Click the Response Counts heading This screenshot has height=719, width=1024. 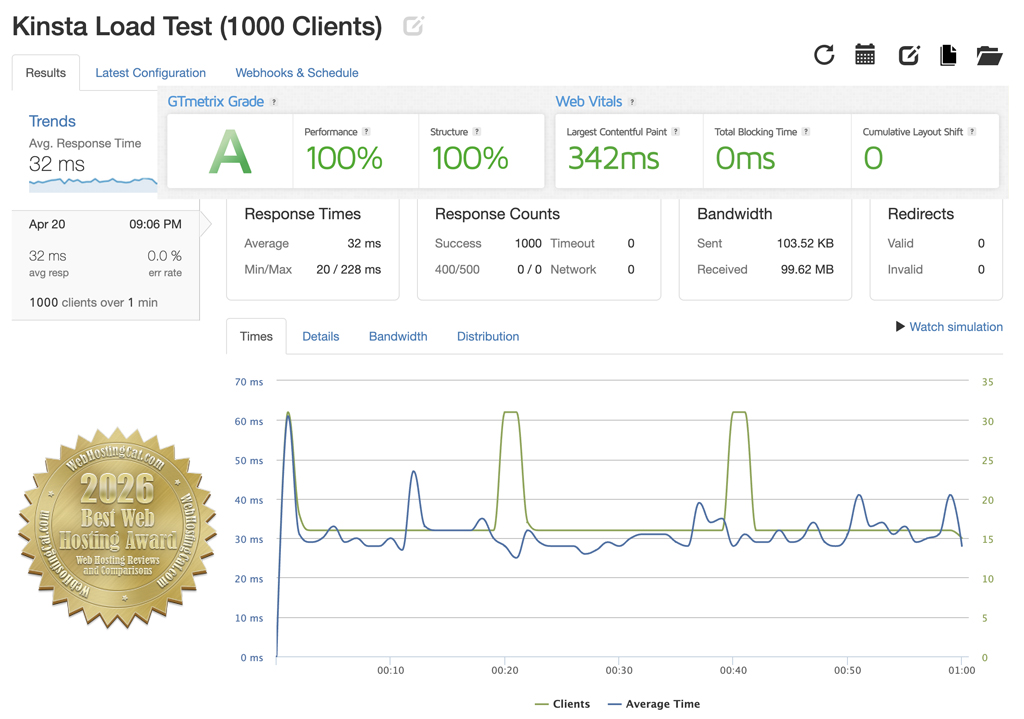497,214
